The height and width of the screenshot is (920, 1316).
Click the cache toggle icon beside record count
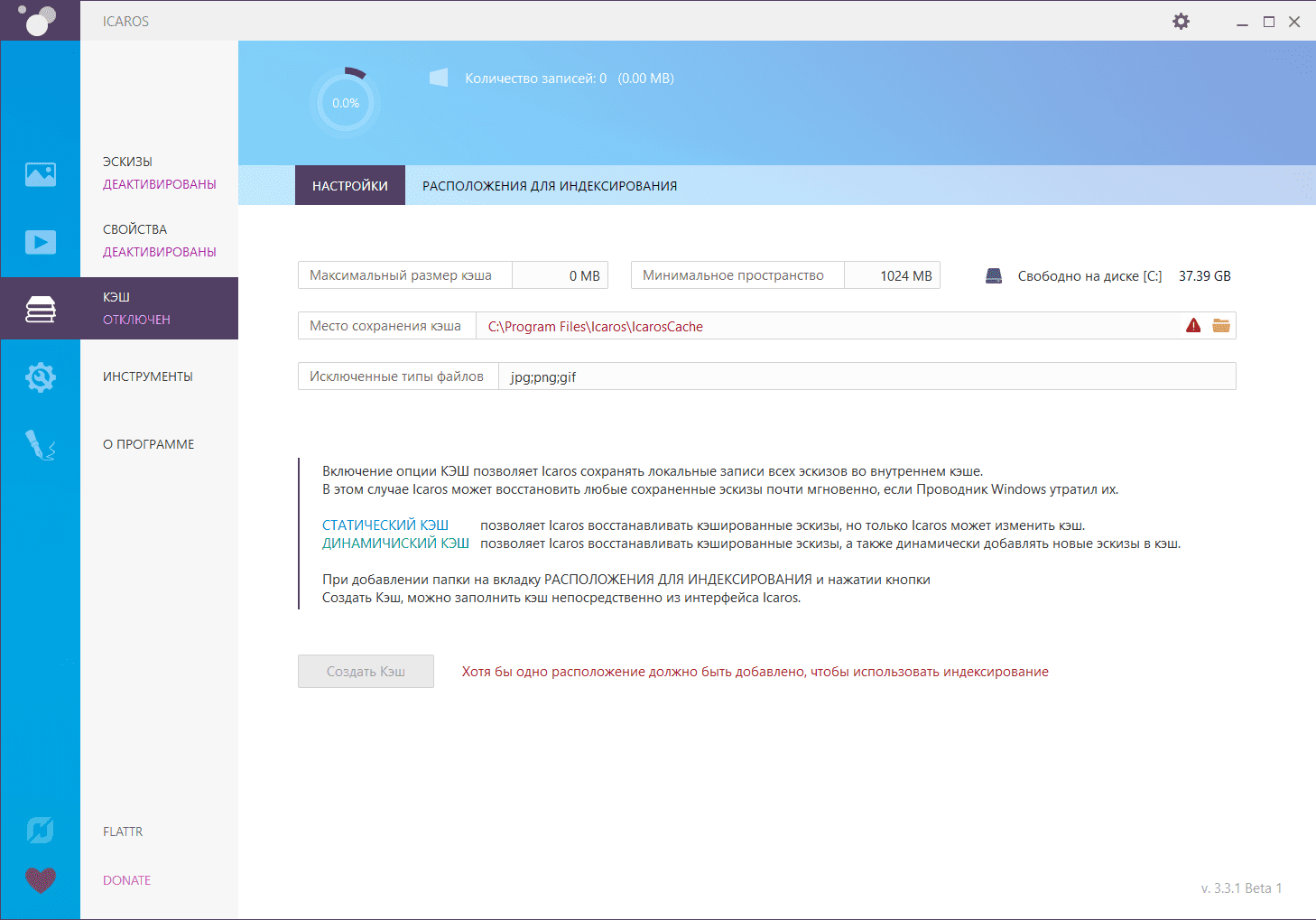point(439,78)
